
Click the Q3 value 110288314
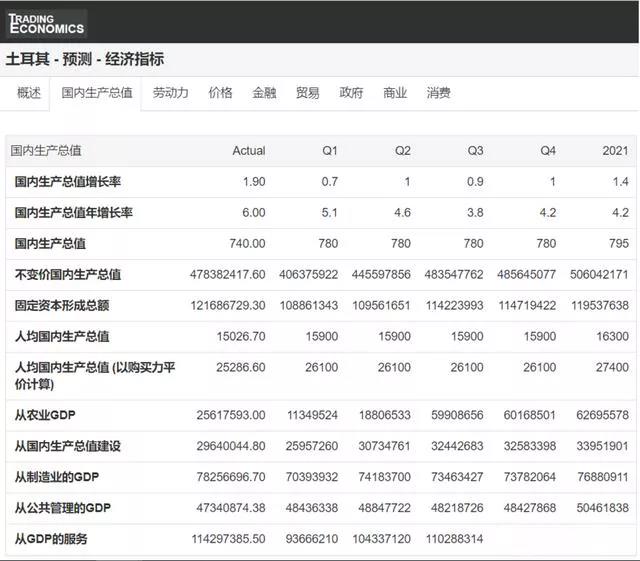tap(455, 539)
